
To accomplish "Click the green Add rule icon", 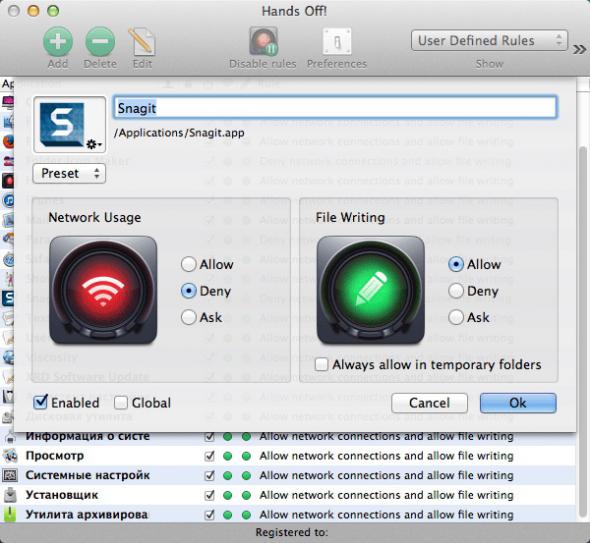I will (x=58, y=41).
